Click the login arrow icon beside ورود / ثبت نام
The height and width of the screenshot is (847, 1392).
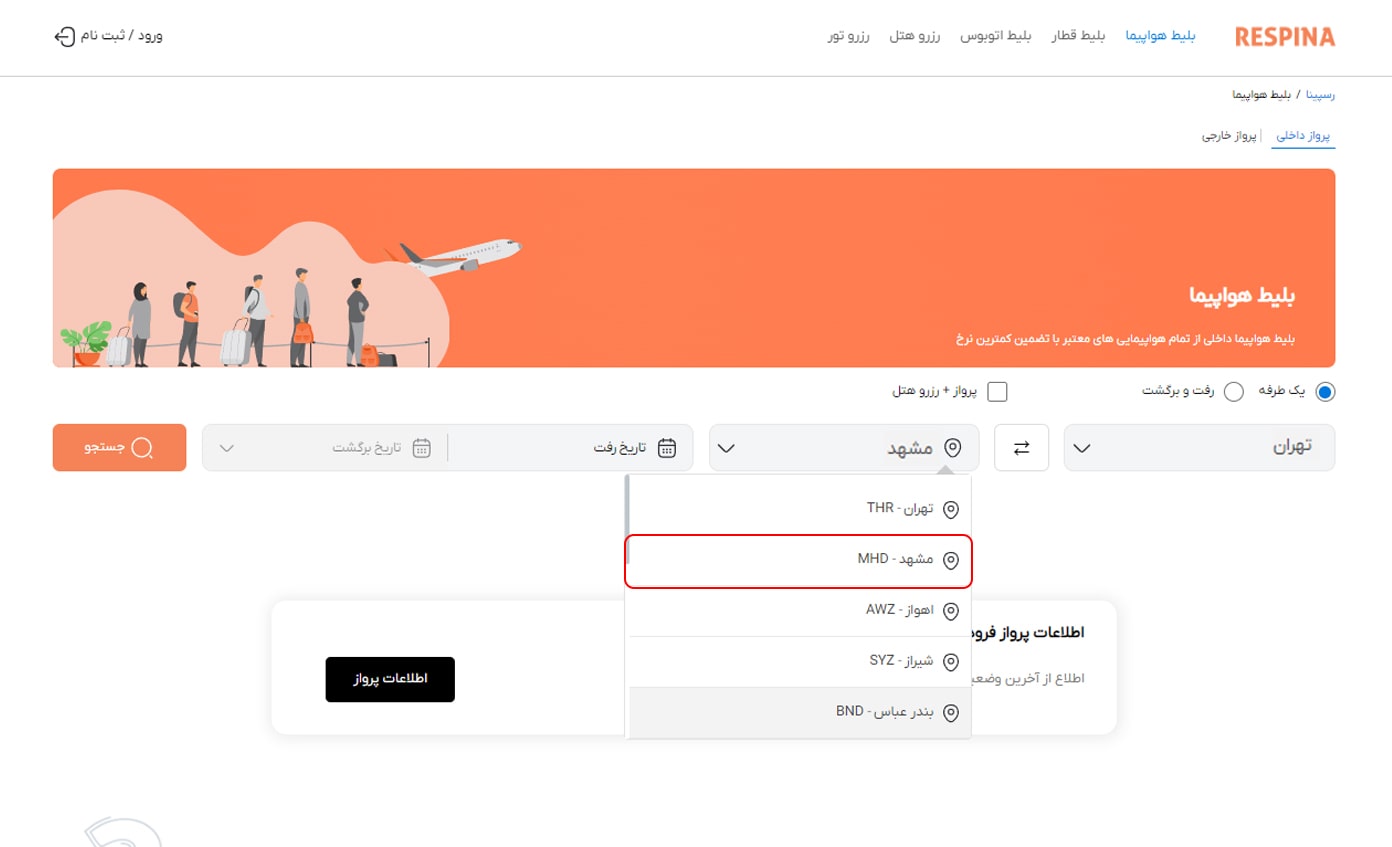(x=64, y=37)
